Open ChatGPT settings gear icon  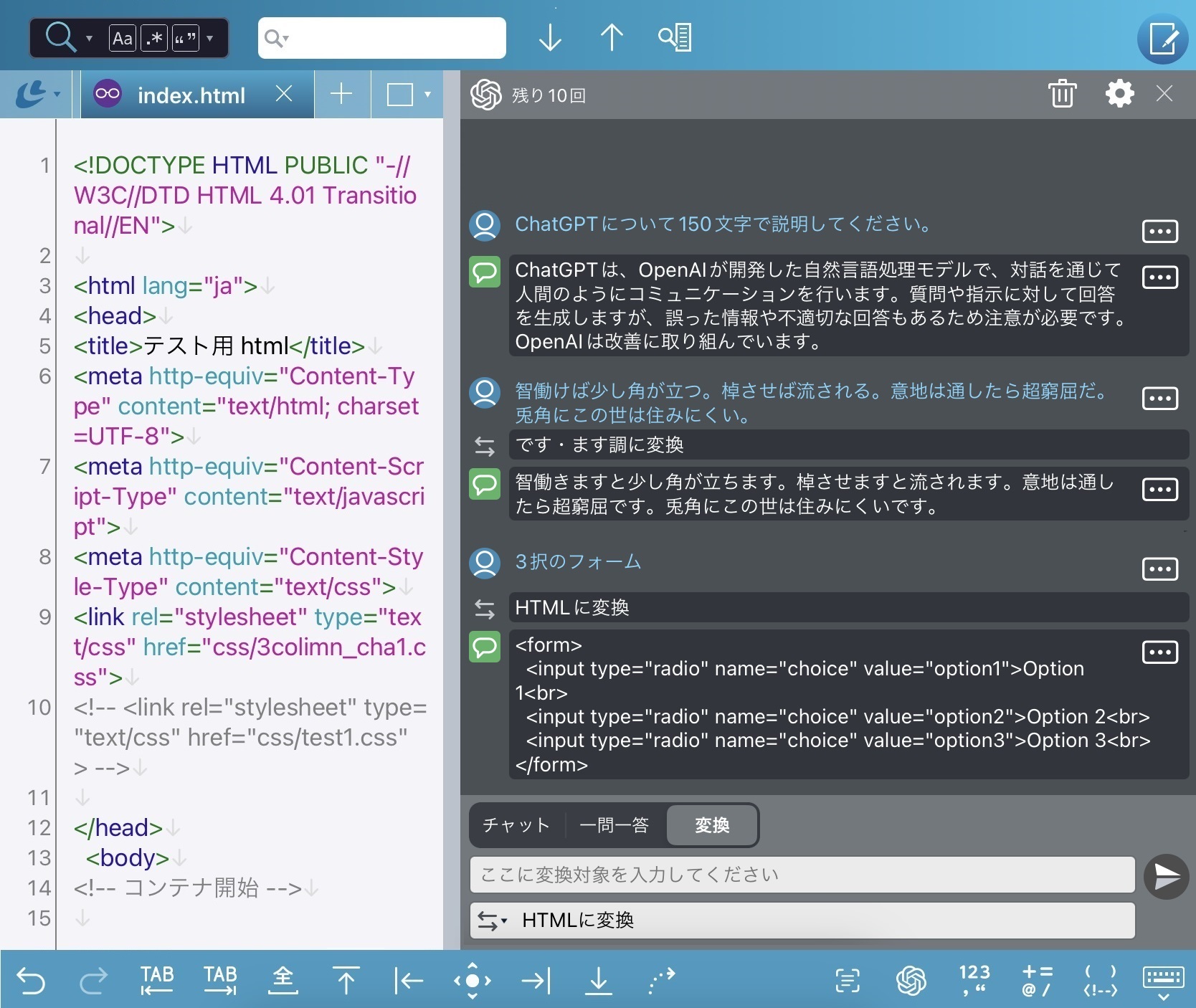pyautogui.click(x=1119, y=94)
